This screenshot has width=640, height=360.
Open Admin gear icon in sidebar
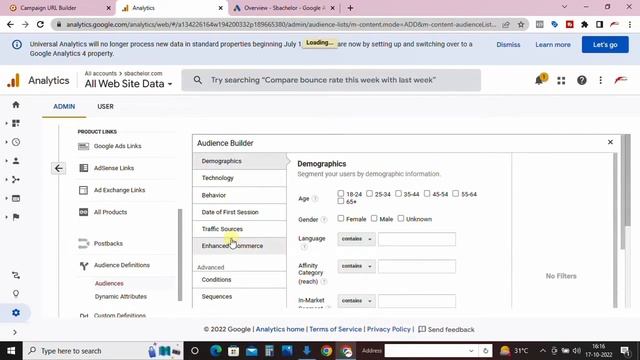16,313
